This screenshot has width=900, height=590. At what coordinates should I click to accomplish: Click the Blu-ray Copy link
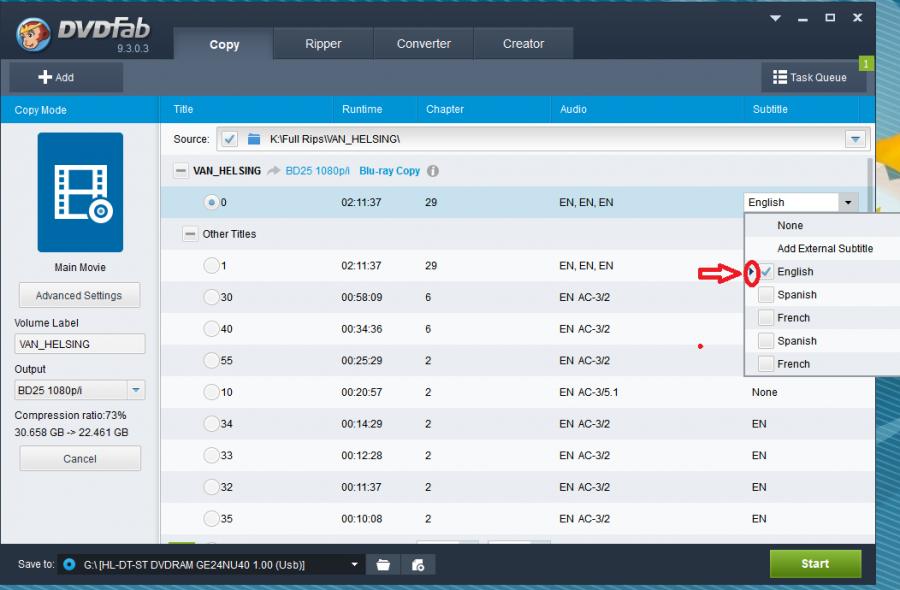(390, 171)
